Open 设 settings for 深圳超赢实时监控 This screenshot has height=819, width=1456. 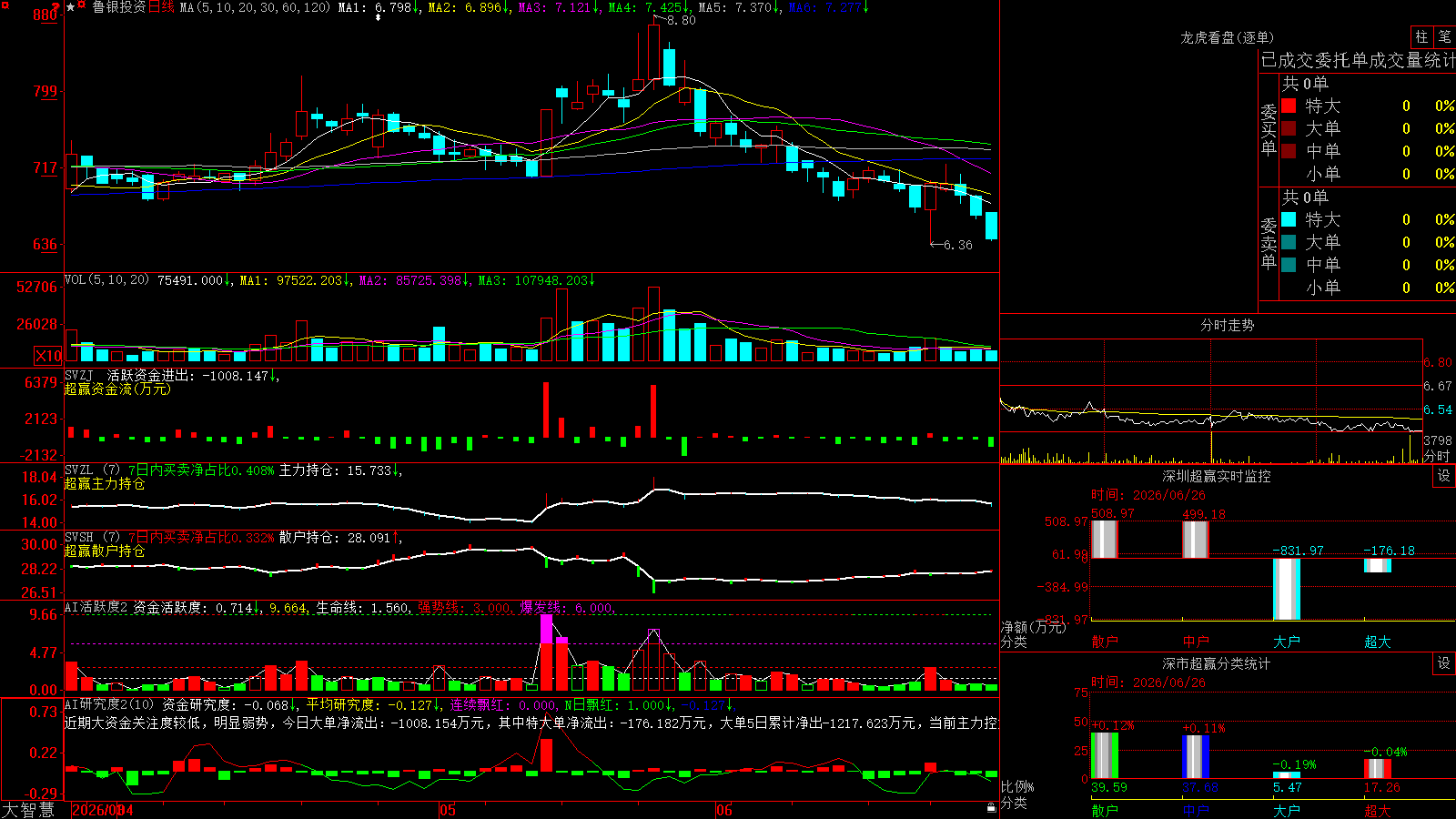[x=1444, y=476]
